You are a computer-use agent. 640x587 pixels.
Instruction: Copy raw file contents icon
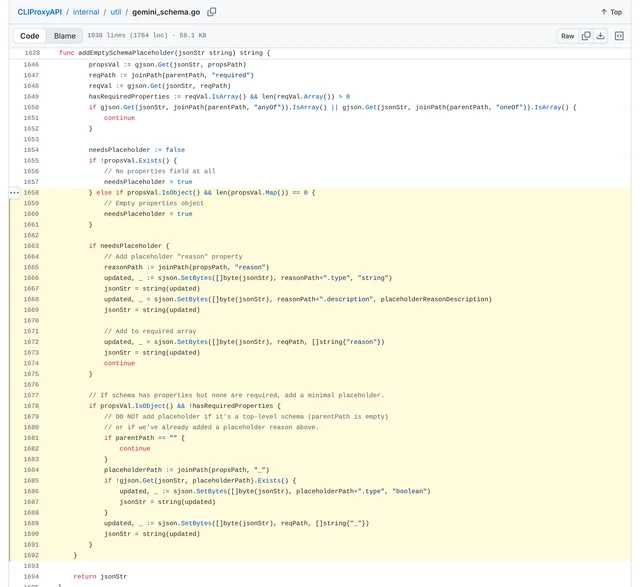pyautogui.click(x=586, y=36)
